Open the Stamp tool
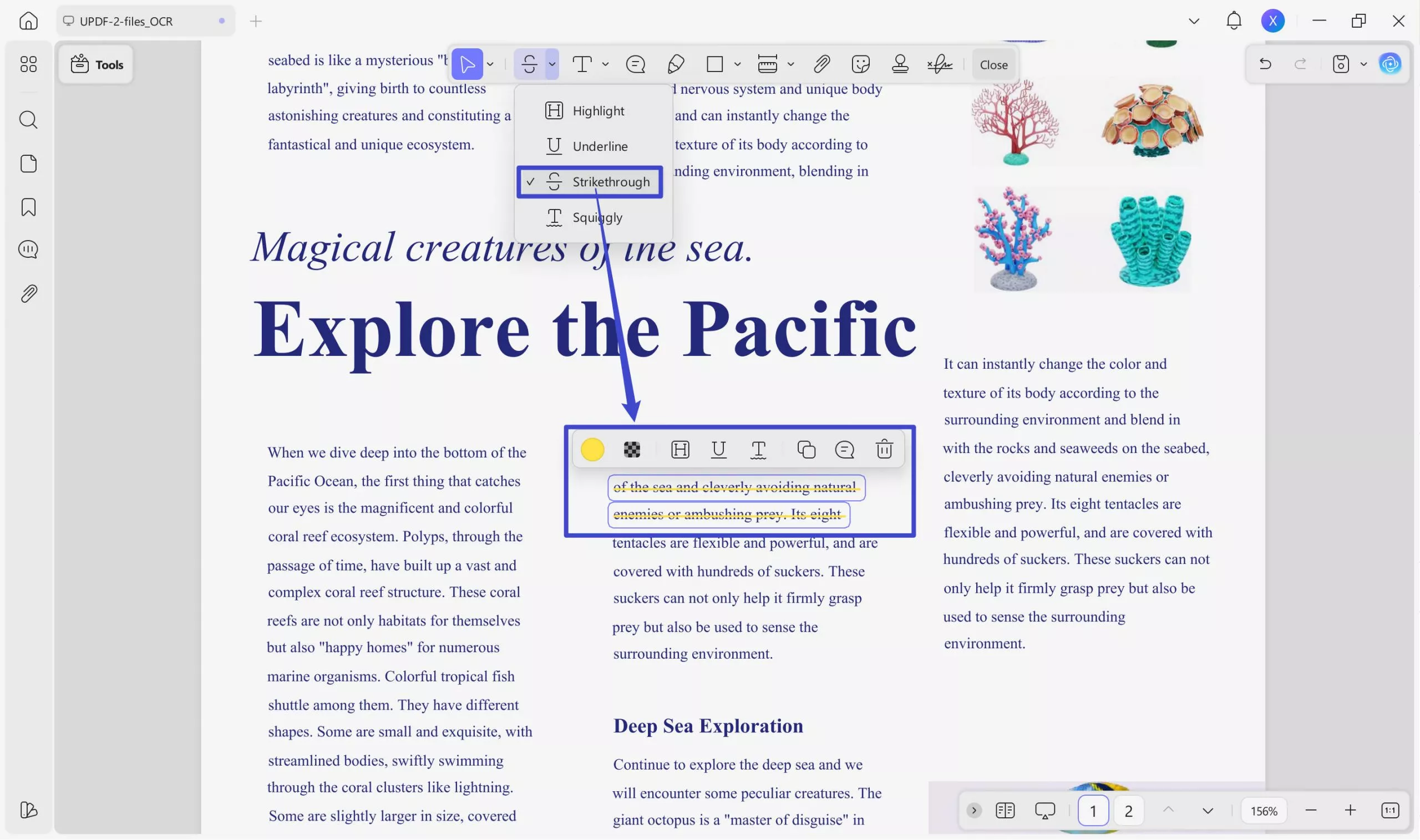 (900, 64)
